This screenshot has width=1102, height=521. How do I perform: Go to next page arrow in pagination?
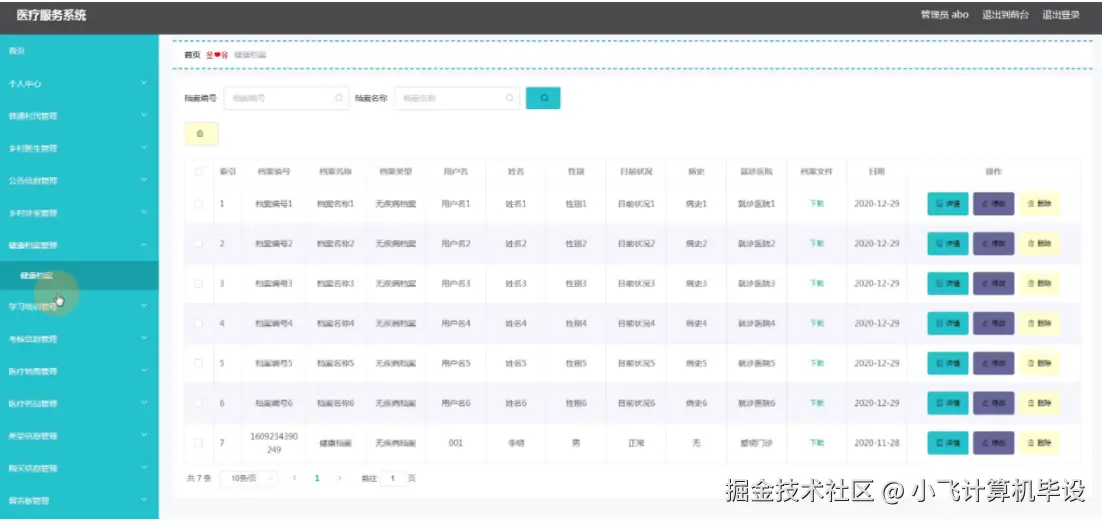339,478
